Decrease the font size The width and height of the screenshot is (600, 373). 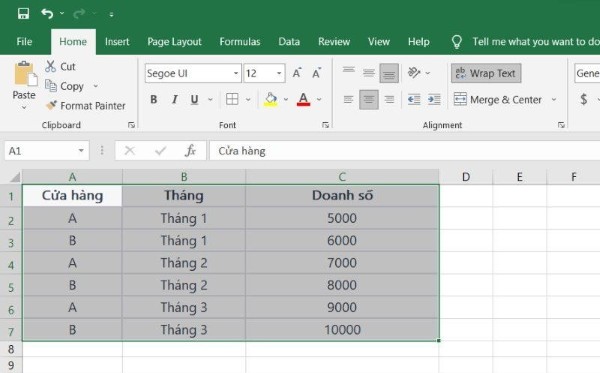[x=316, y=73]
